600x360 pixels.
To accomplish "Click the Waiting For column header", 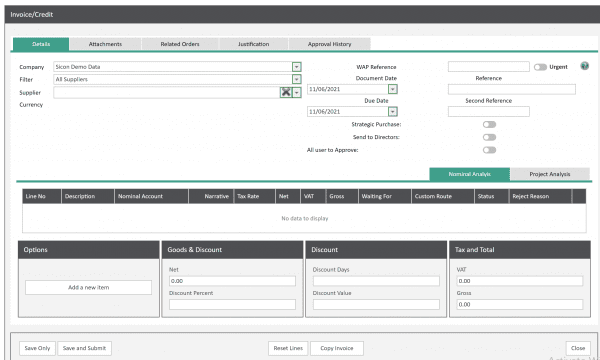I will click(x=385, y=196).
